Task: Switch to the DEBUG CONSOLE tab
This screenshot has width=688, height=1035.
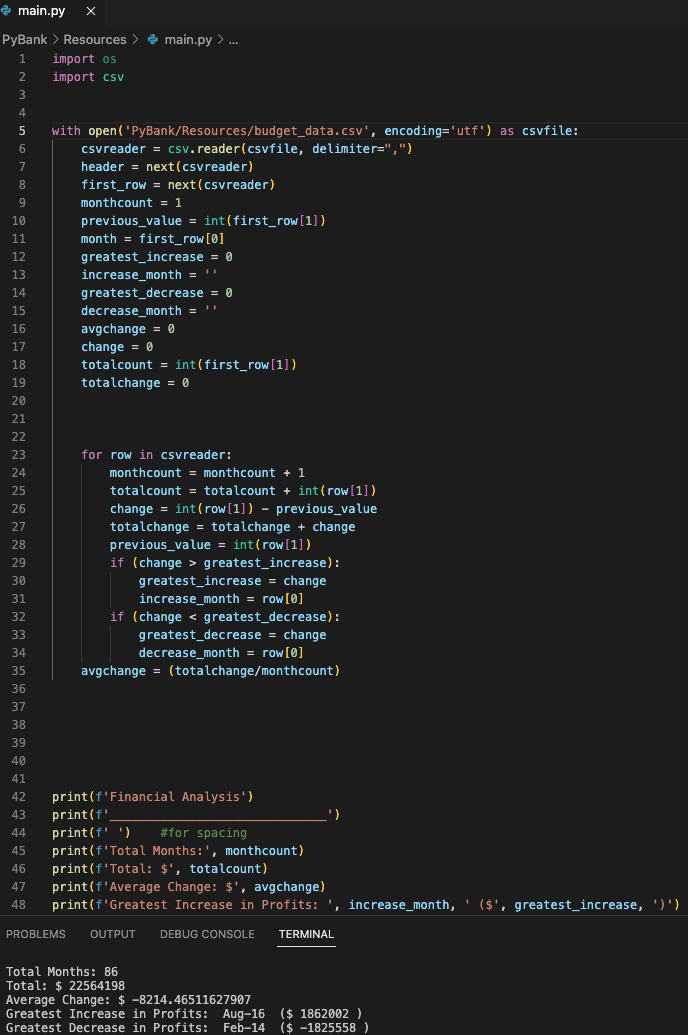Action: [206, 934]
